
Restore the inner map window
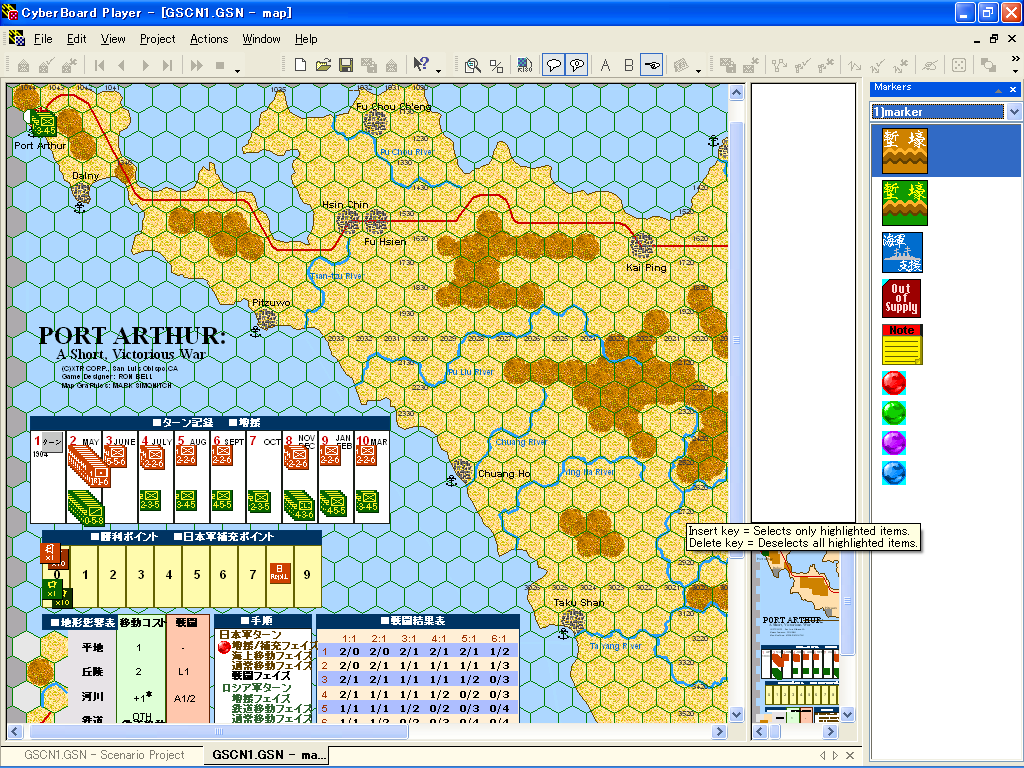pos(994,39)
